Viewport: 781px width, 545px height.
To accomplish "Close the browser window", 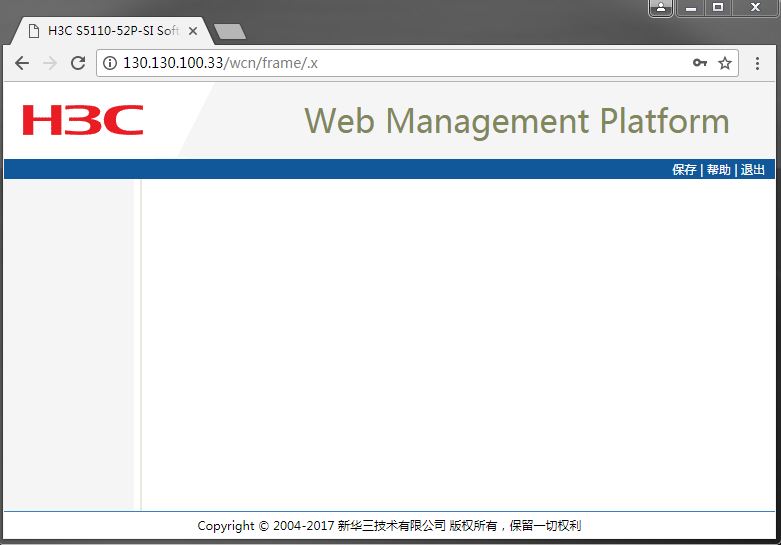I will (755, 7).
